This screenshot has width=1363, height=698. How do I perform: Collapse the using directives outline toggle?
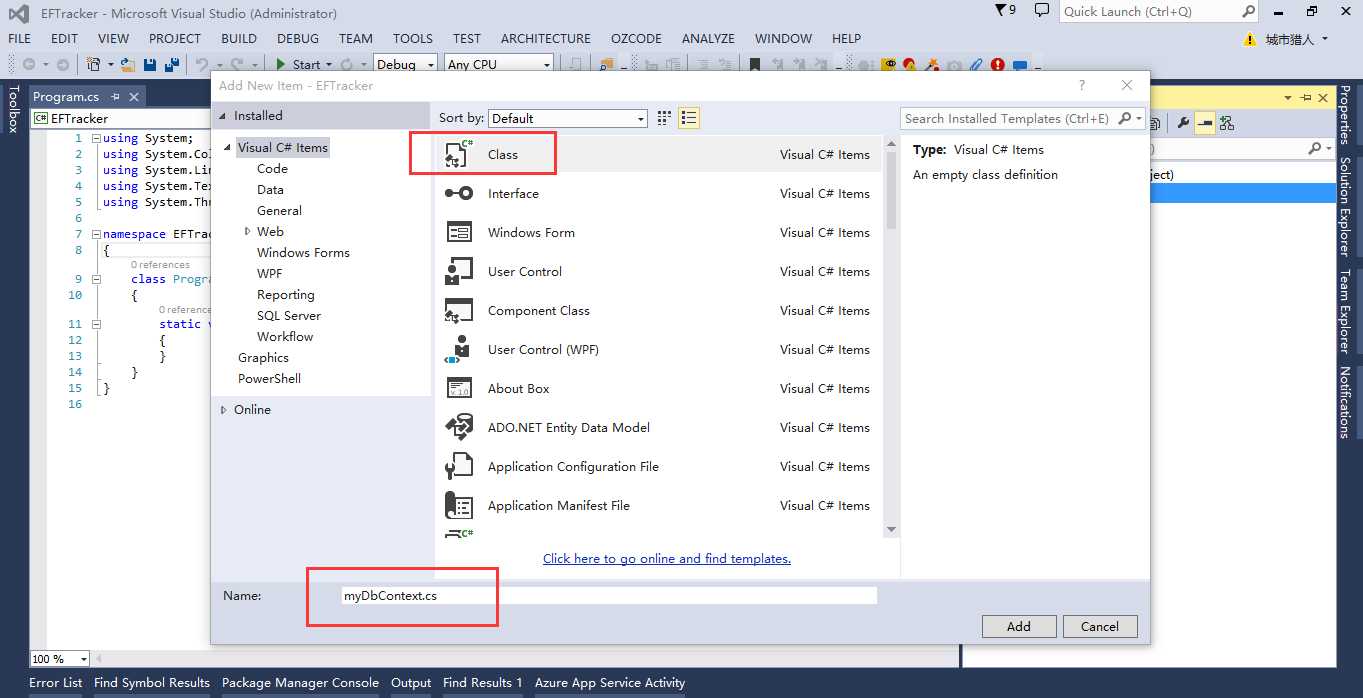click(x=96, y=138)
